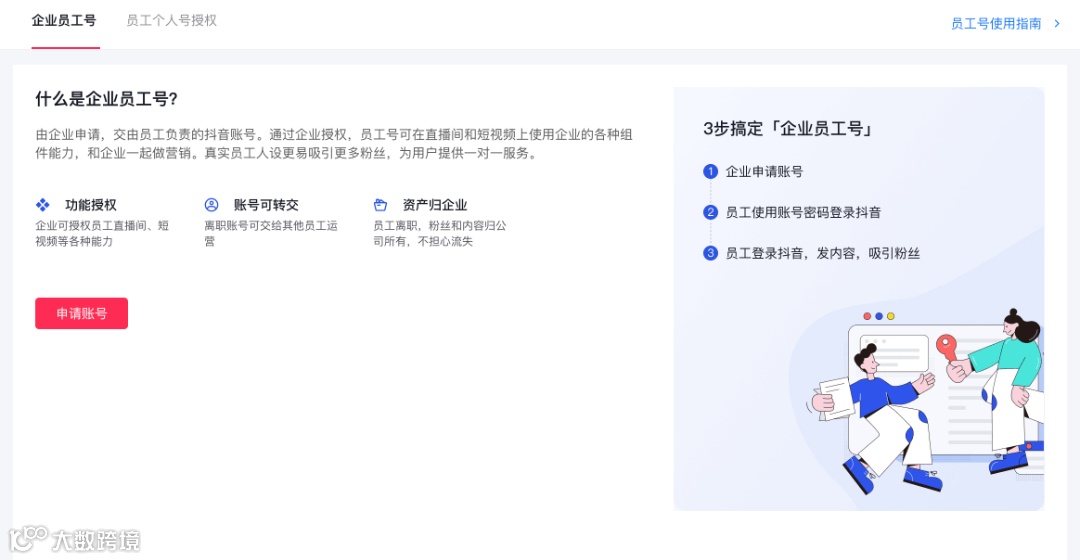Click the 功能授权 diamond icon
This screenshot has height=560, width=1080.
pyautogui.click(x=43, y=205)
